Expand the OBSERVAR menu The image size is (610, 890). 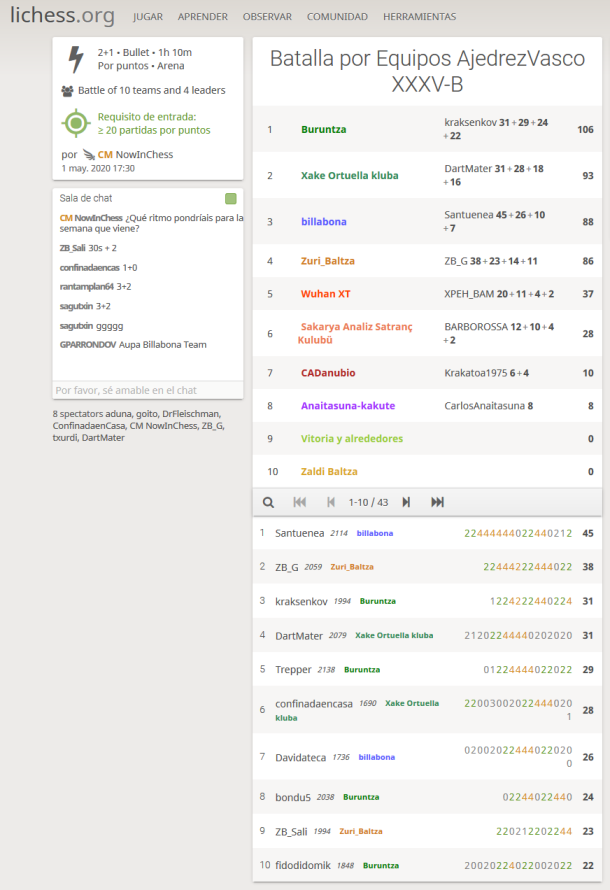[x=267, y=17]
